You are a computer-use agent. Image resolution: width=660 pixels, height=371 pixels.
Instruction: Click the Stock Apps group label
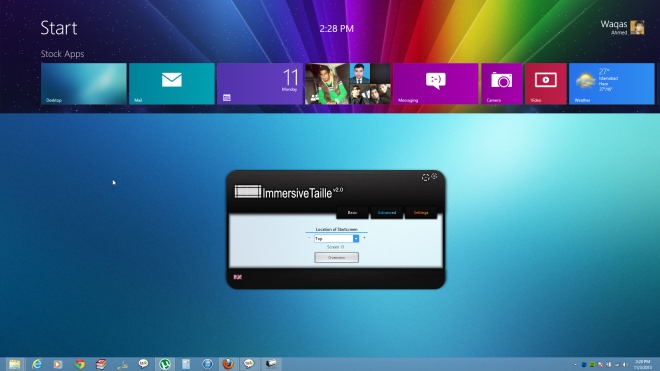[x=62, y=54]
